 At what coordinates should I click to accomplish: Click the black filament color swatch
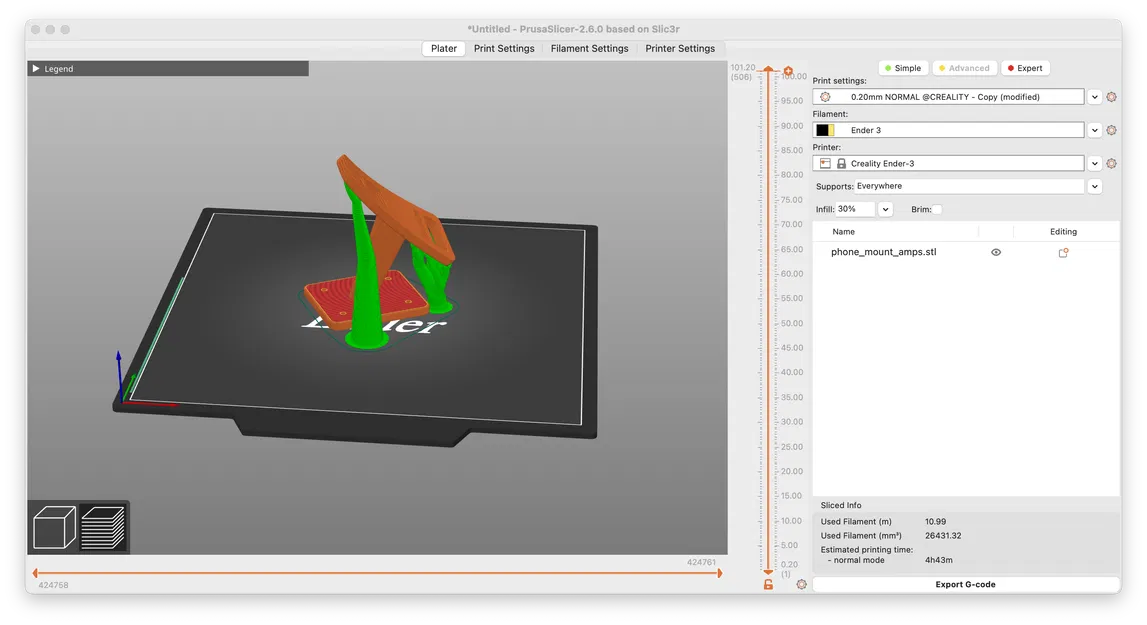(x=822, y=130)
